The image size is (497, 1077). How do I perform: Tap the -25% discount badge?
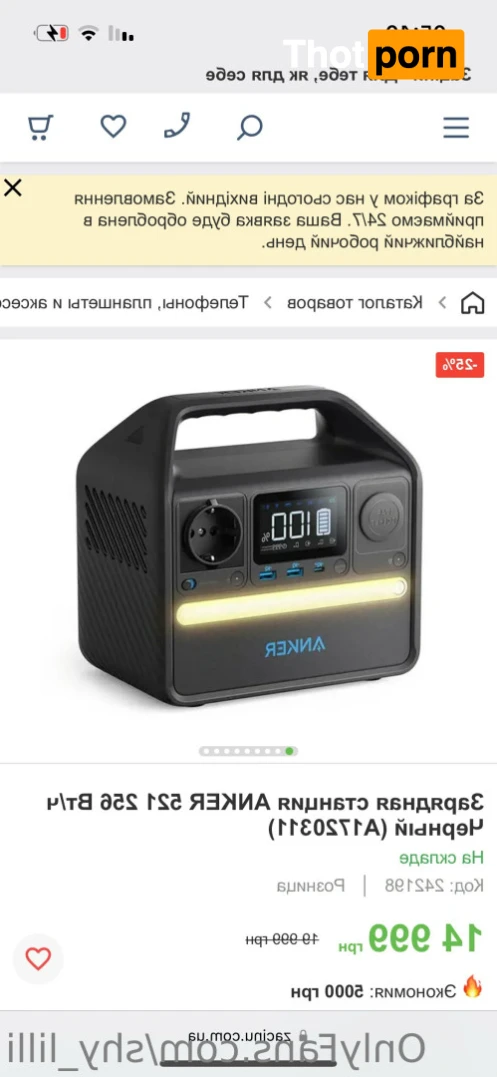[460, 365]
